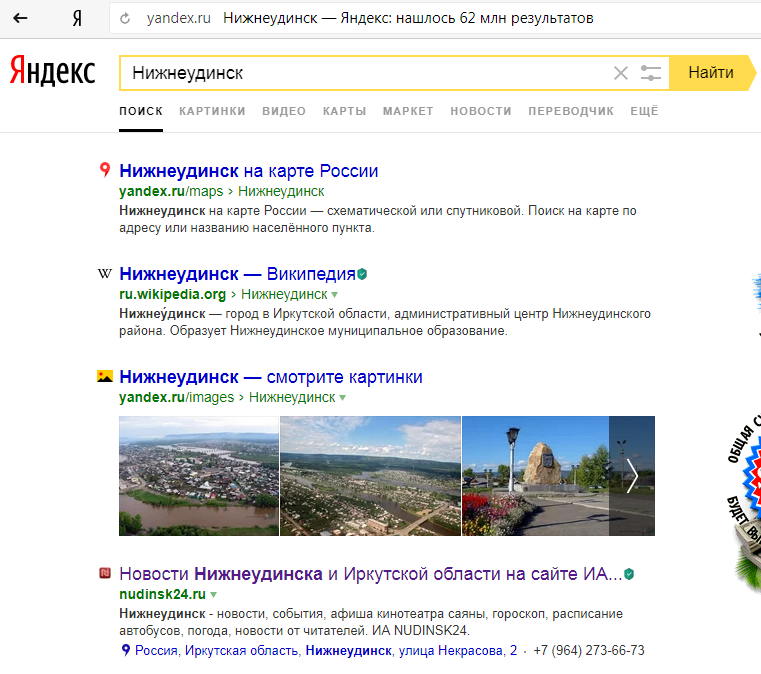Click the nudinsk24 red favicon
The image size is (761, 674).
[105, 573]
